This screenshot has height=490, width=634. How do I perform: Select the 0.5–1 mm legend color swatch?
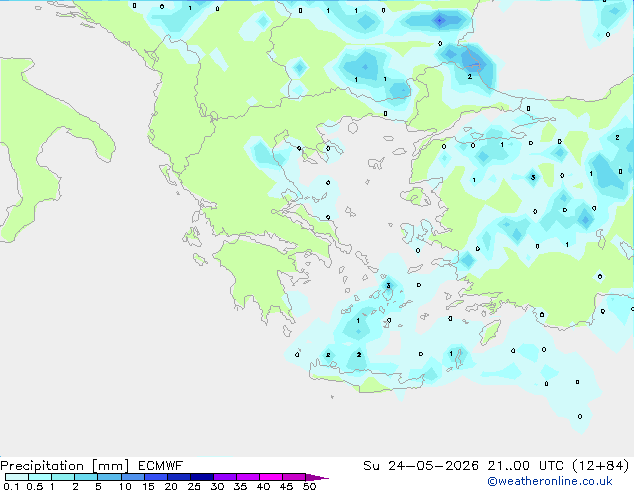[x=40, y=477]
